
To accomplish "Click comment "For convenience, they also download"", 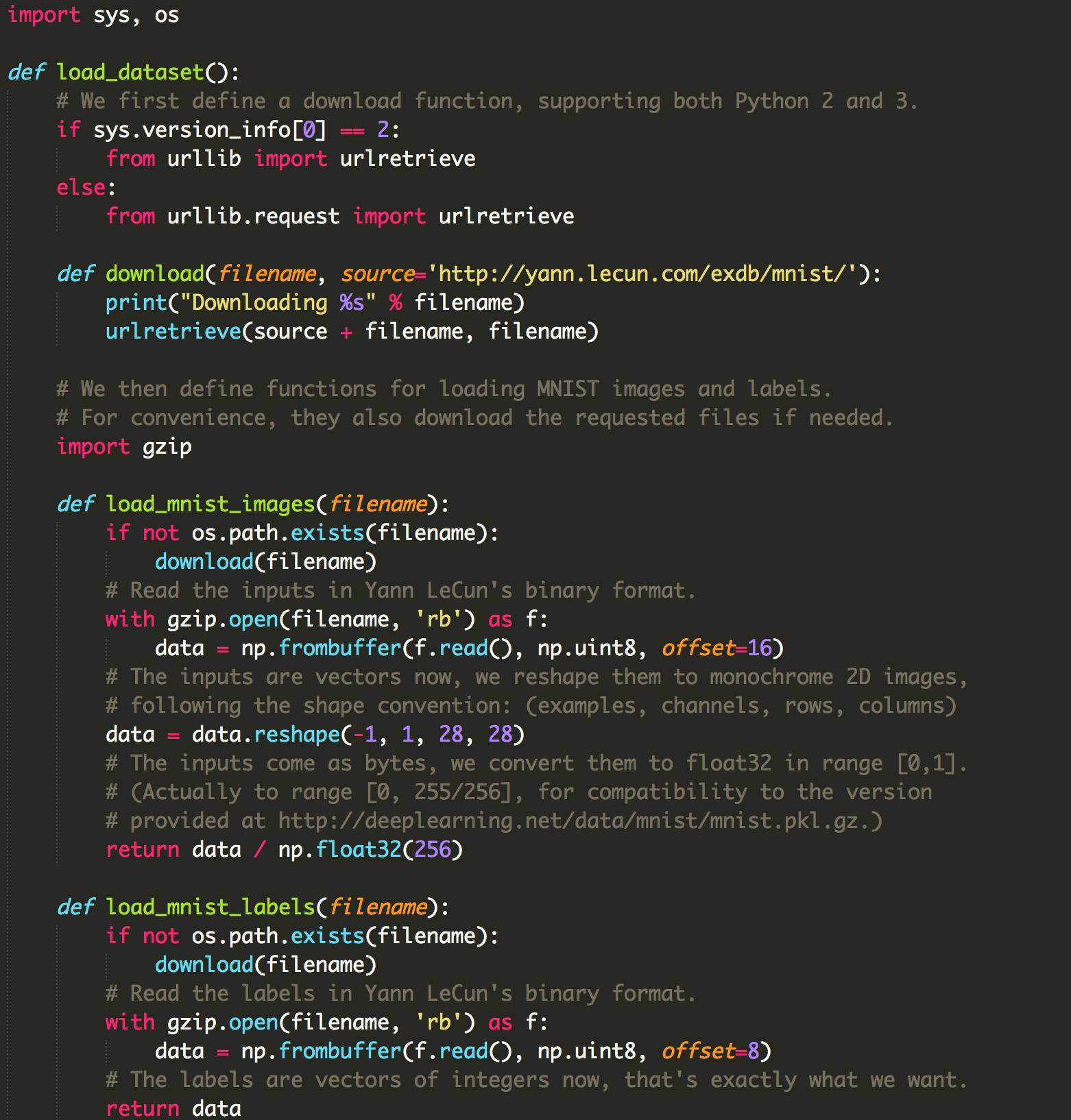I will (475, 417).
